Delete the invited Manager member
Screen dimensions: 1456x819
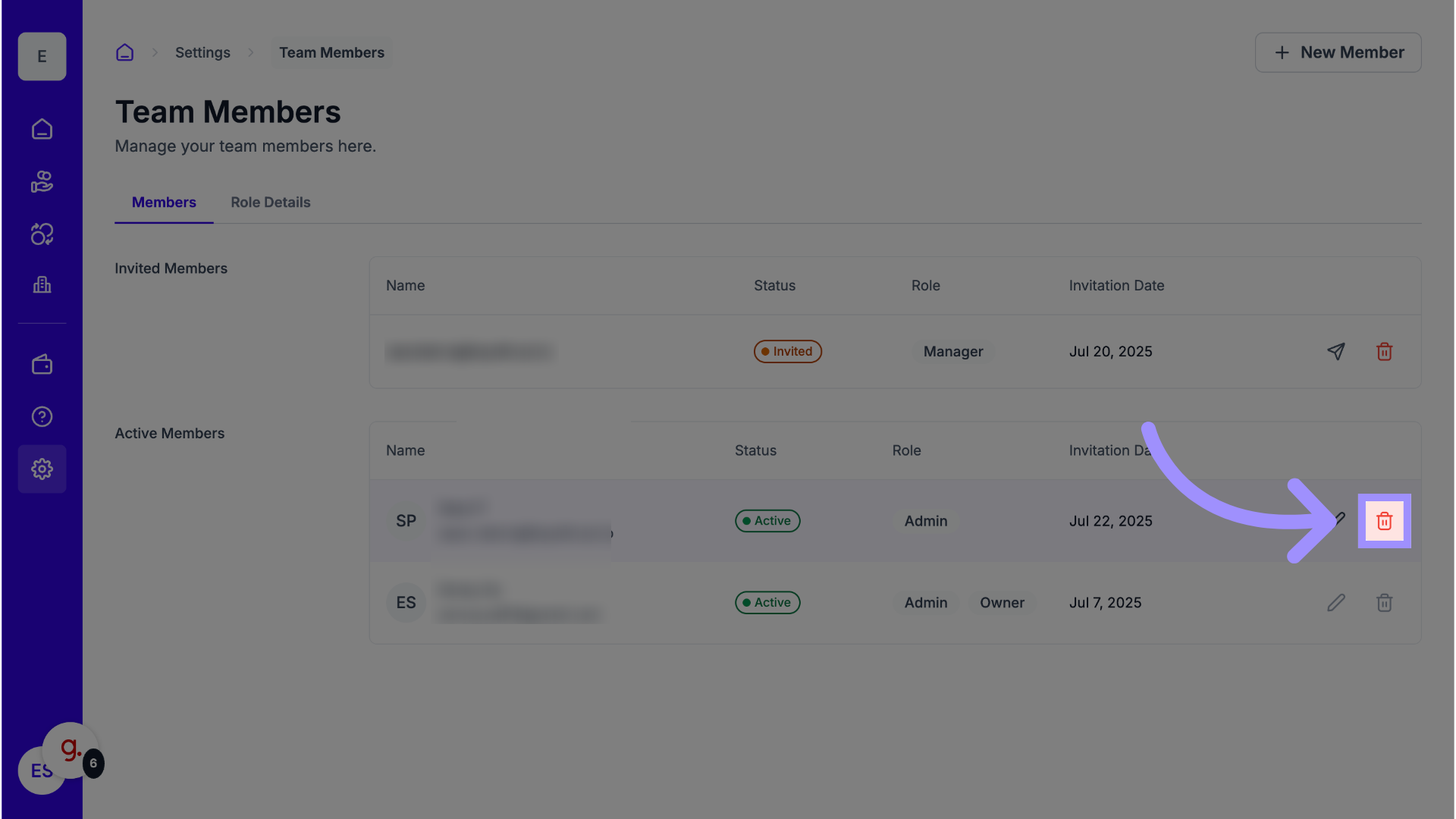[1384, 351]
